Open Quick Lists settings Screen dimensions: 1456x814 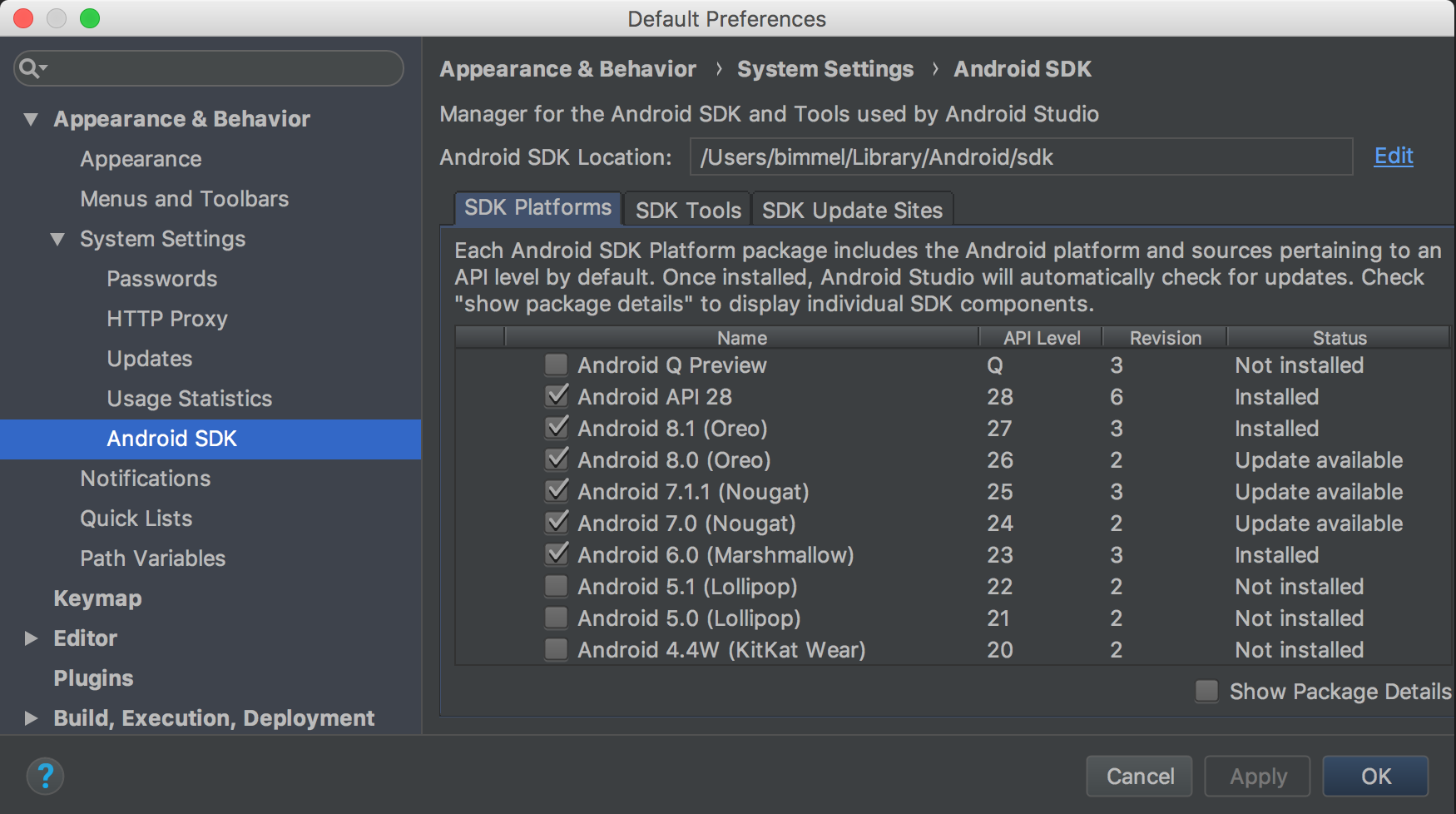tap(136, 519)
